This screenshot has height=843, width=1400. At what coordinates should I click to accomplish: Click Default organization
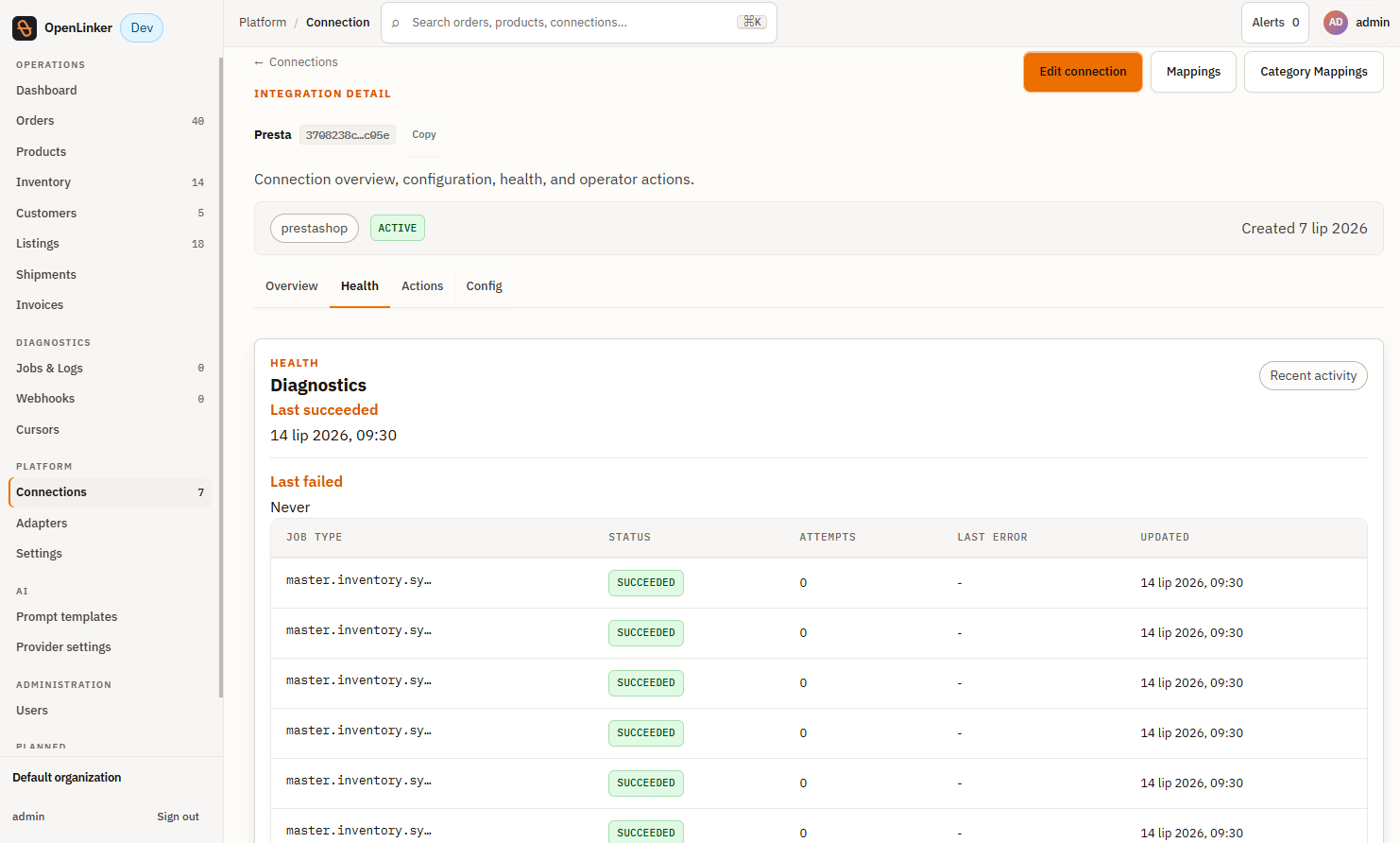[67, 778]
